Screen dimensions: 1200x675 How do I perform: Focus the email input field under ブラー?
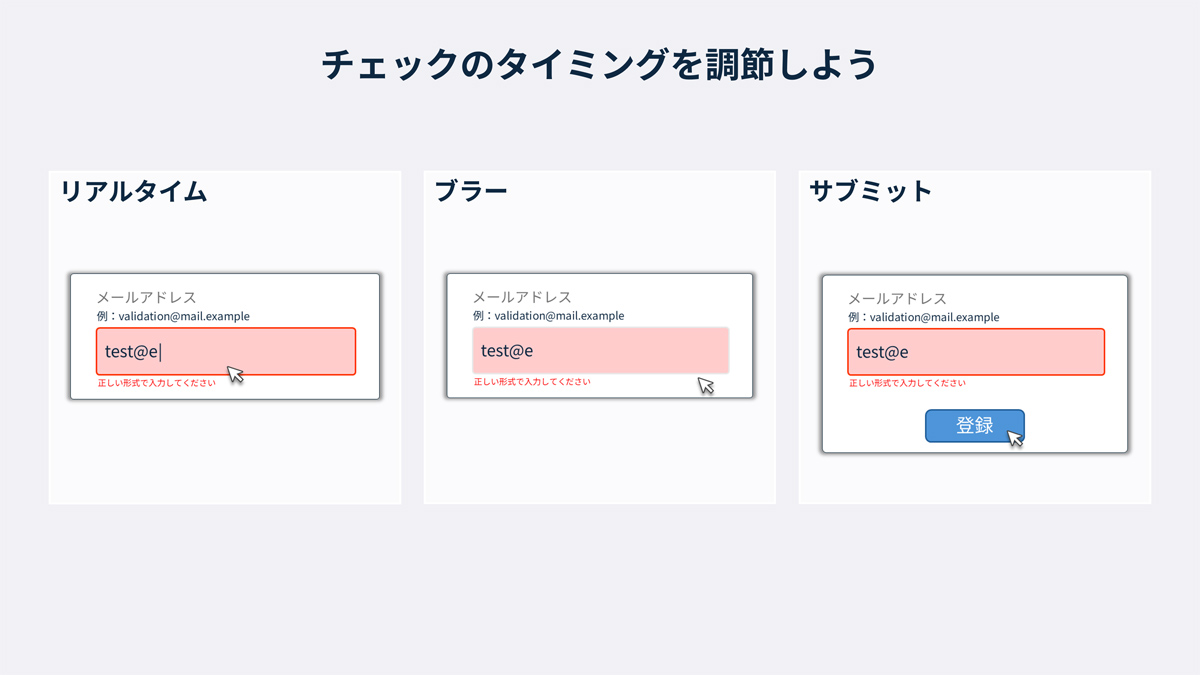(600, 350)
